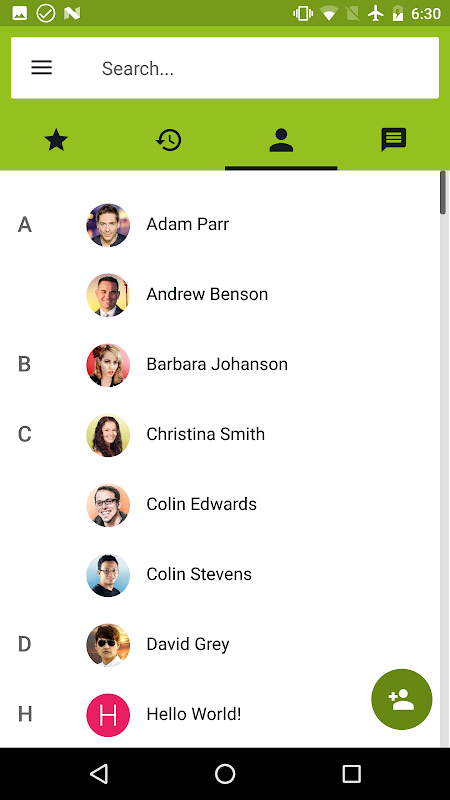This screenshot has height=800, width=450.
Task: Switch to the Favorites star tab
Action: pyautogui.click(x=56, y=140)
